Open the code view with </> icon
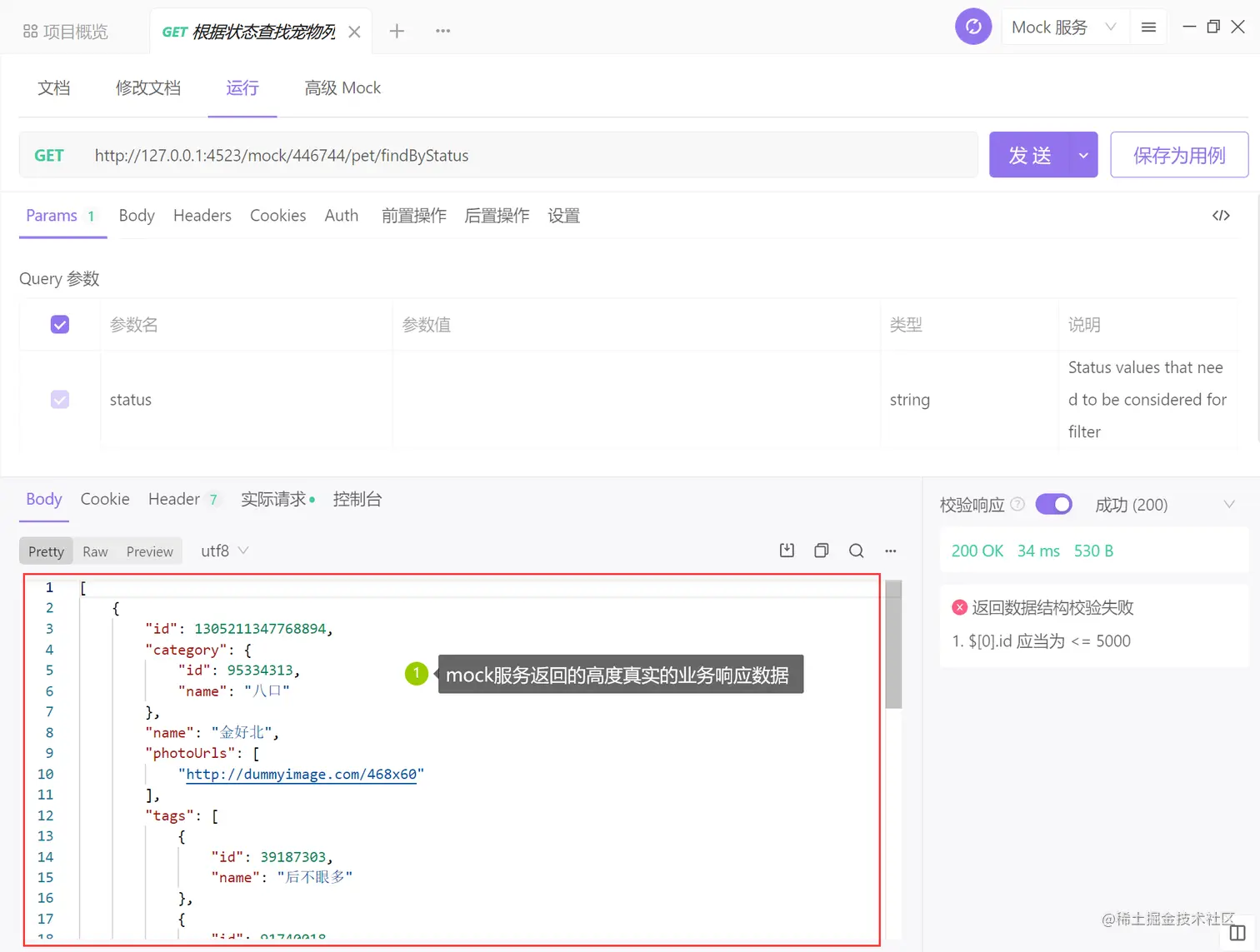Viewport: 1260px width, 952px height. tap(1221, 215)
